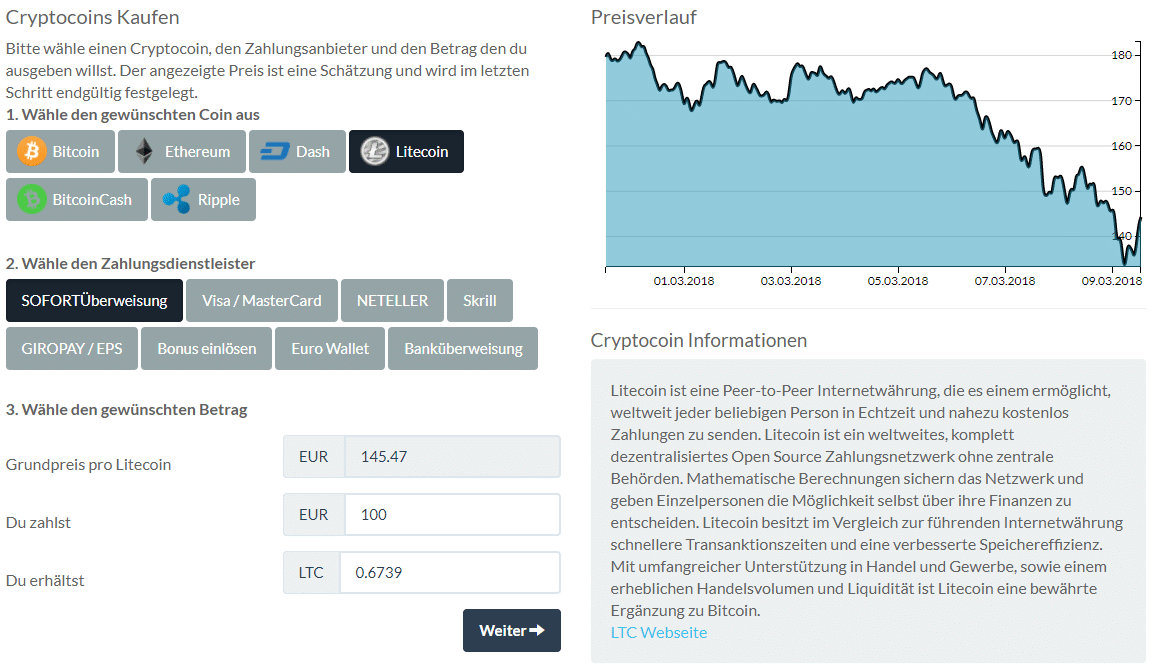The width and height of the screenshot is (1152, 669).
Task: Click the 'Du zahlst' label
Action: tap(38, 522)
